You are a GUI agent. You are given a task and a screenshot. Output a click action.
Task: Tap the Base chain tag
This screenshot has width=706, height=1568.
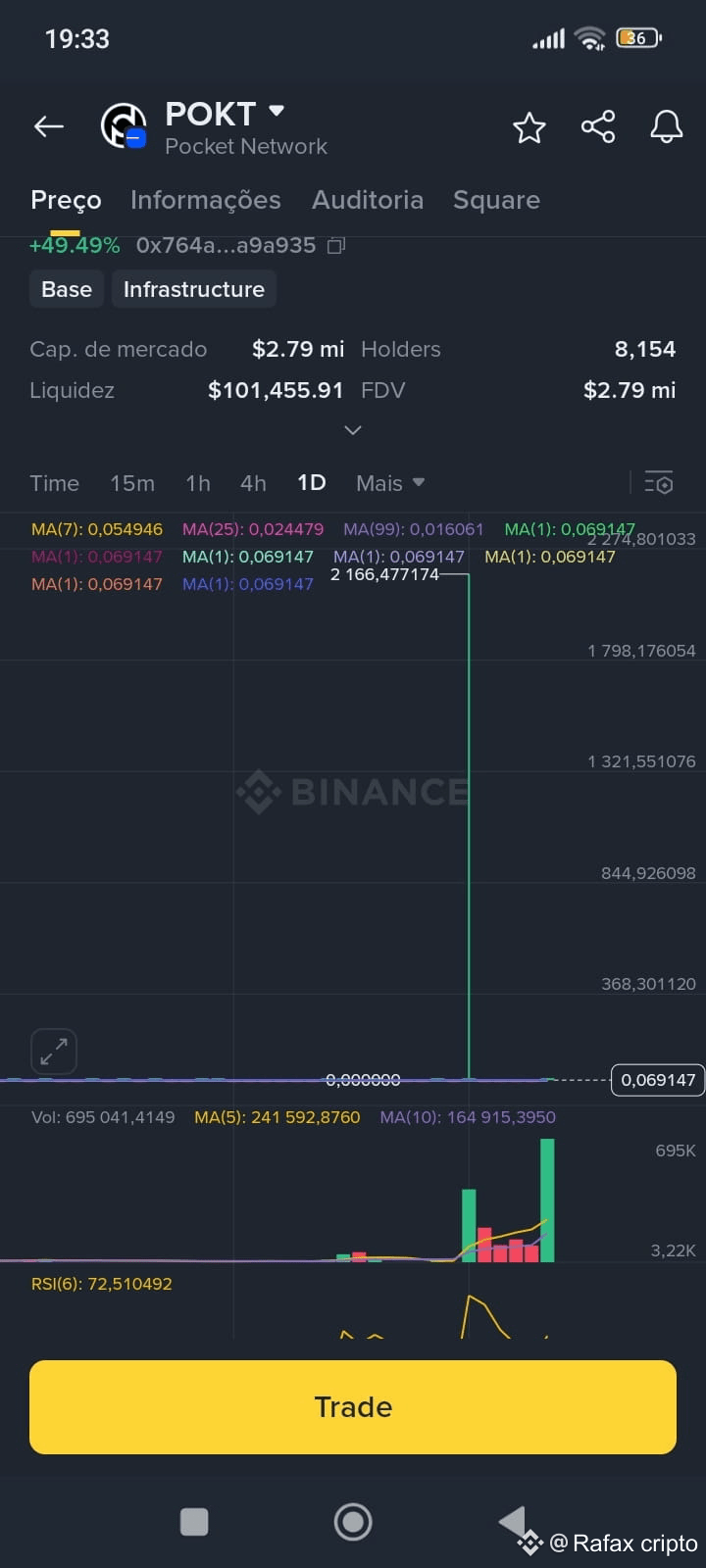click(x=67, y=289)
